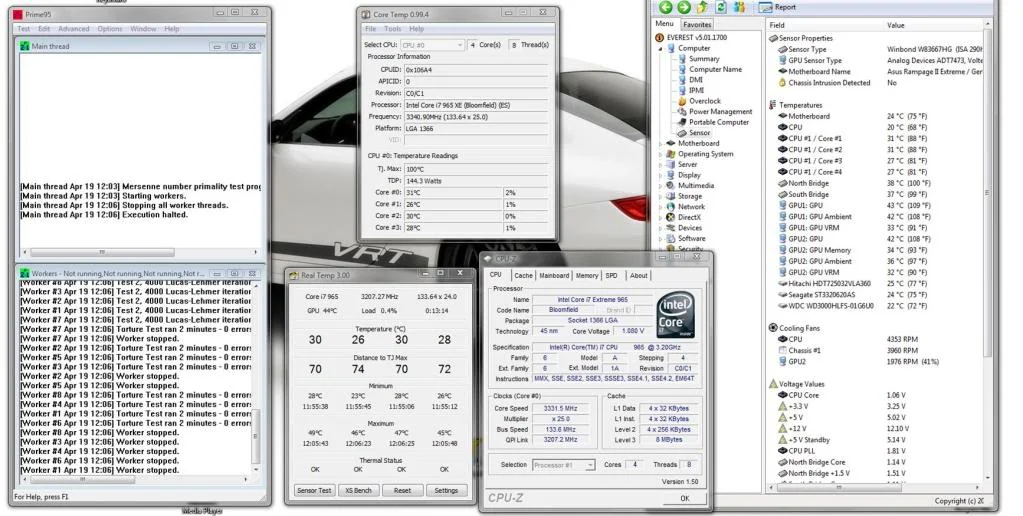Expand the Operating System node
Screen dimensions: 1023x516
pyautogui.click(x=660, y=154)
